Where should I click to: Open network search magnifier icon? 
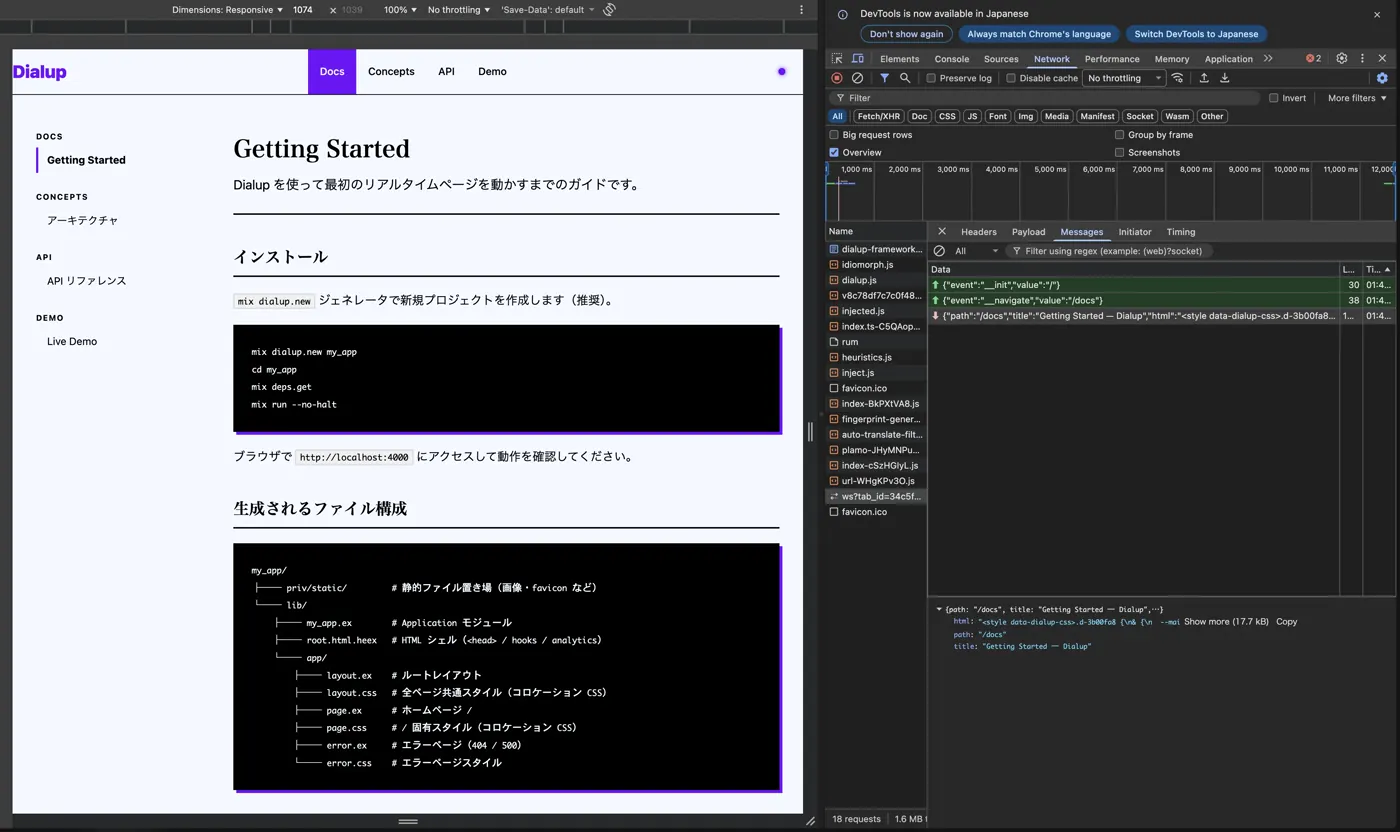[x=905, y=78]
